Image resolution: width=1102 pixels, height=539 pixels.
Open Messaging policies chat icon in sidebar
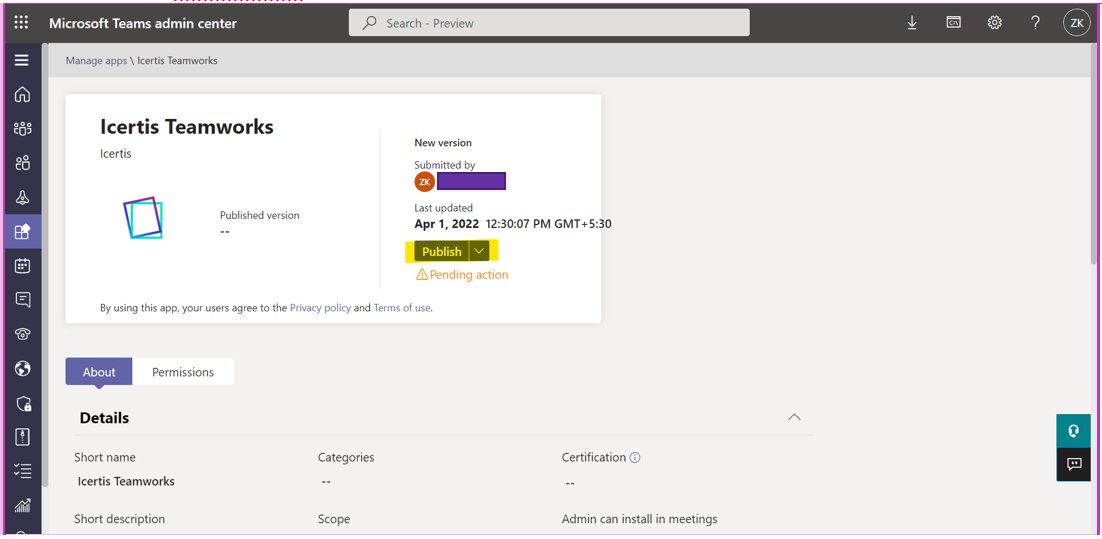point(22,300)
